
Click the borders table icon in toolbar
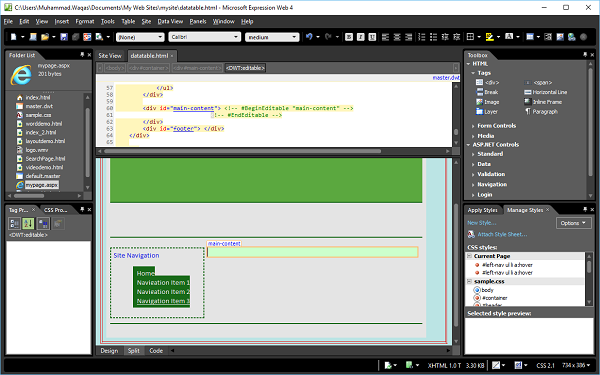470,37
